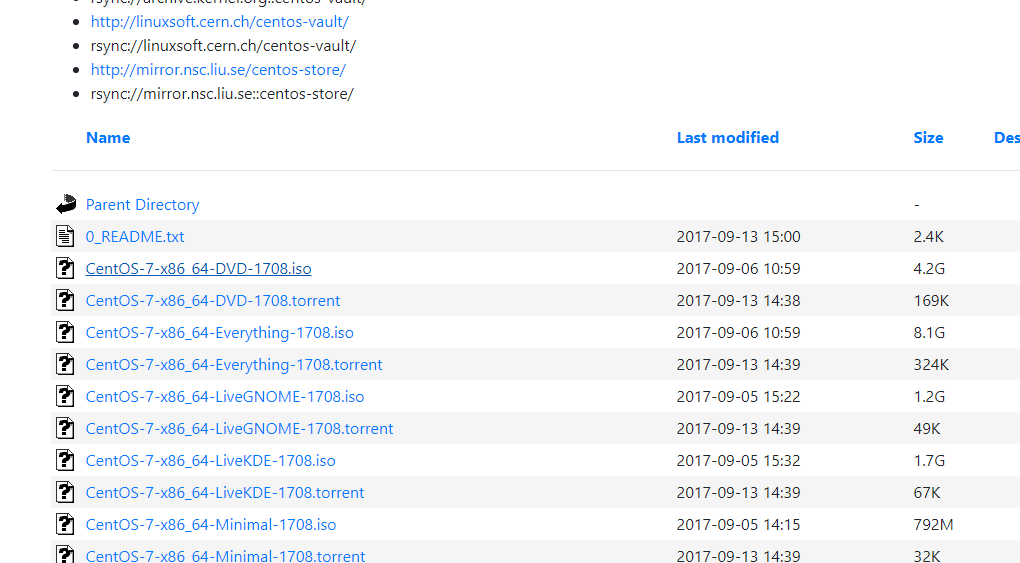Click the 1.2G size of LiveGNOME iso
Image resolution: width=1020 pixels, height=563 pixels.
(929, 396)
